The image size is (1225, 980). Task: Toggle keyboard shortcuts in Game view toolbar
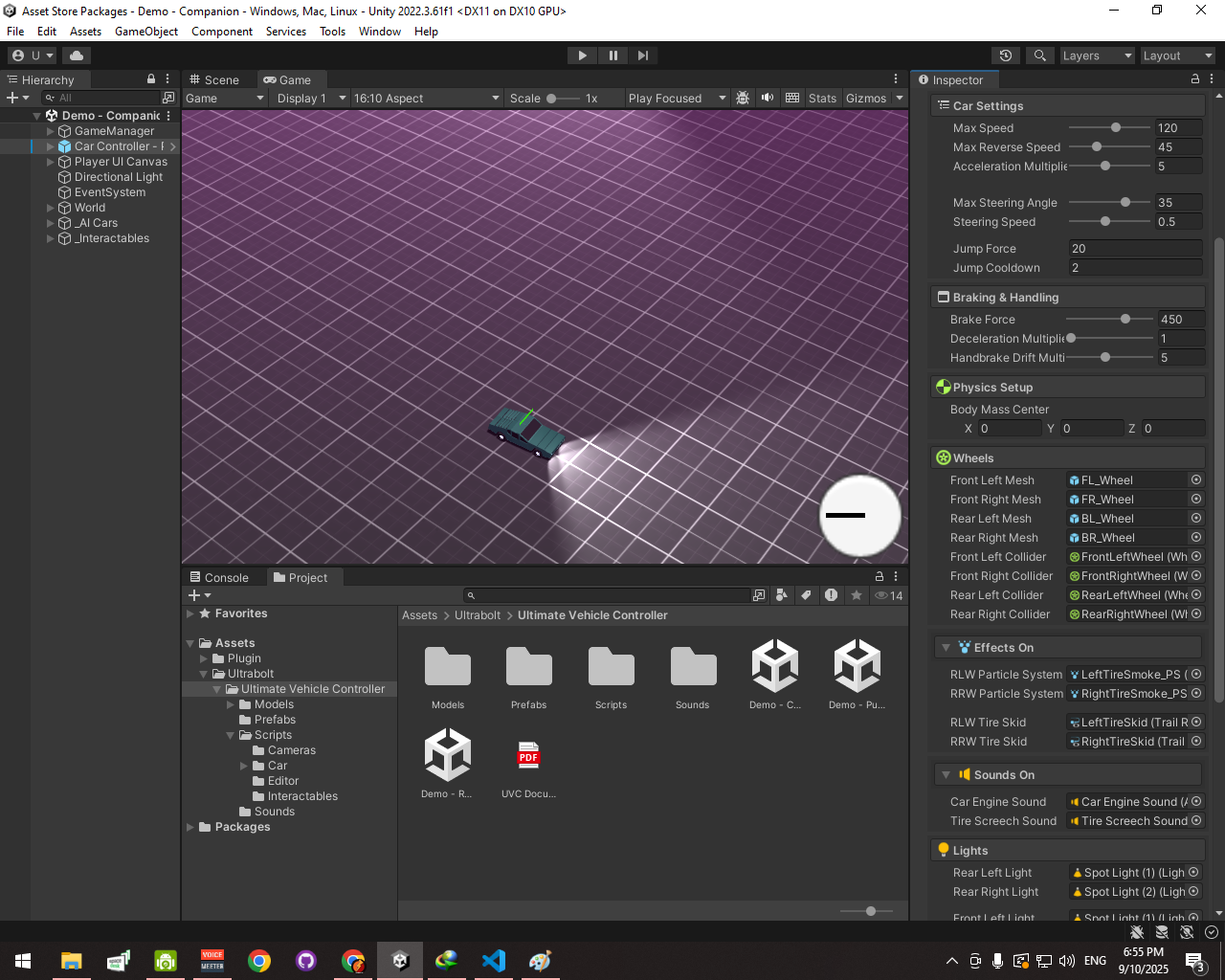click(792, 98)
